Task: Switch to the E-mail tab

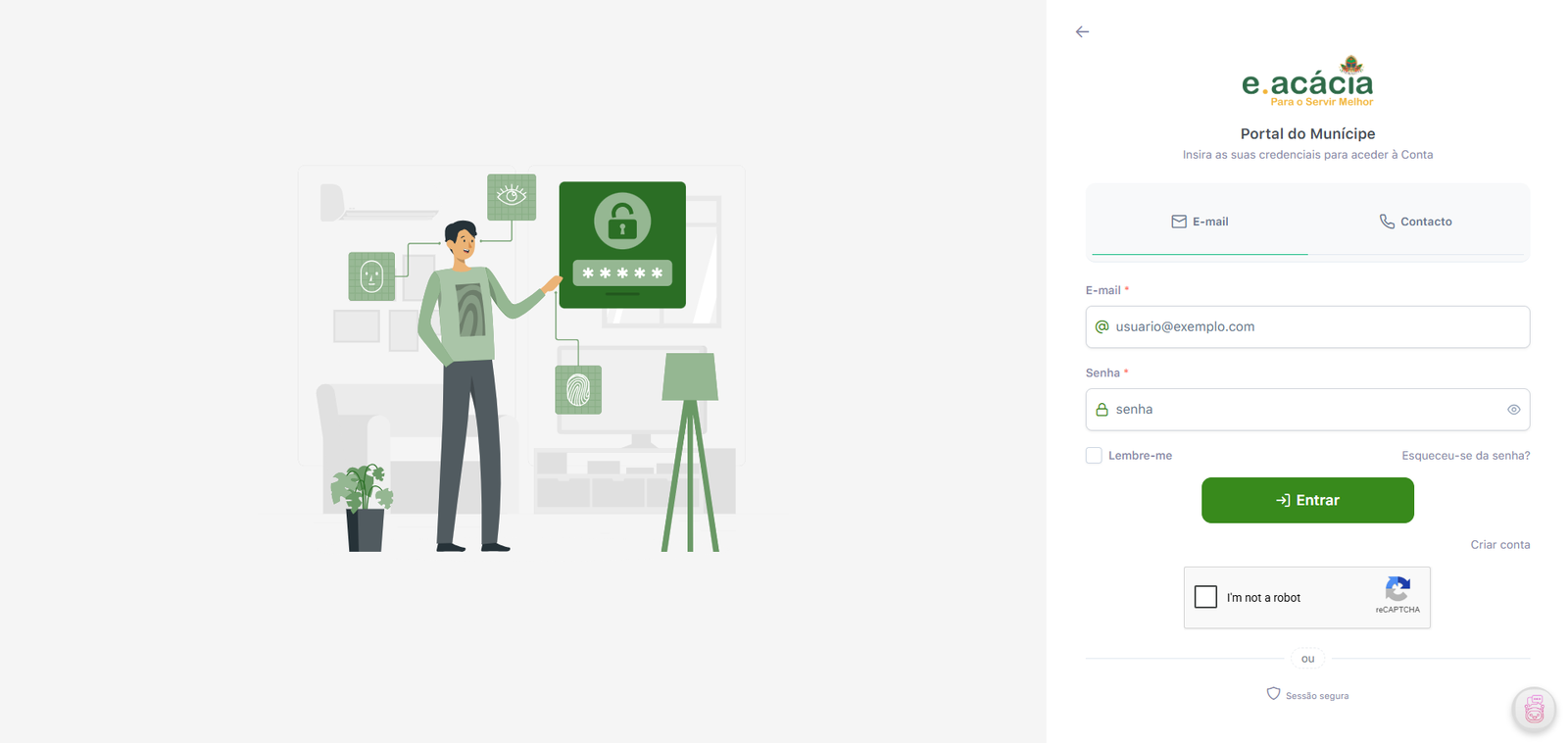Action: (x=1200, y=222)
